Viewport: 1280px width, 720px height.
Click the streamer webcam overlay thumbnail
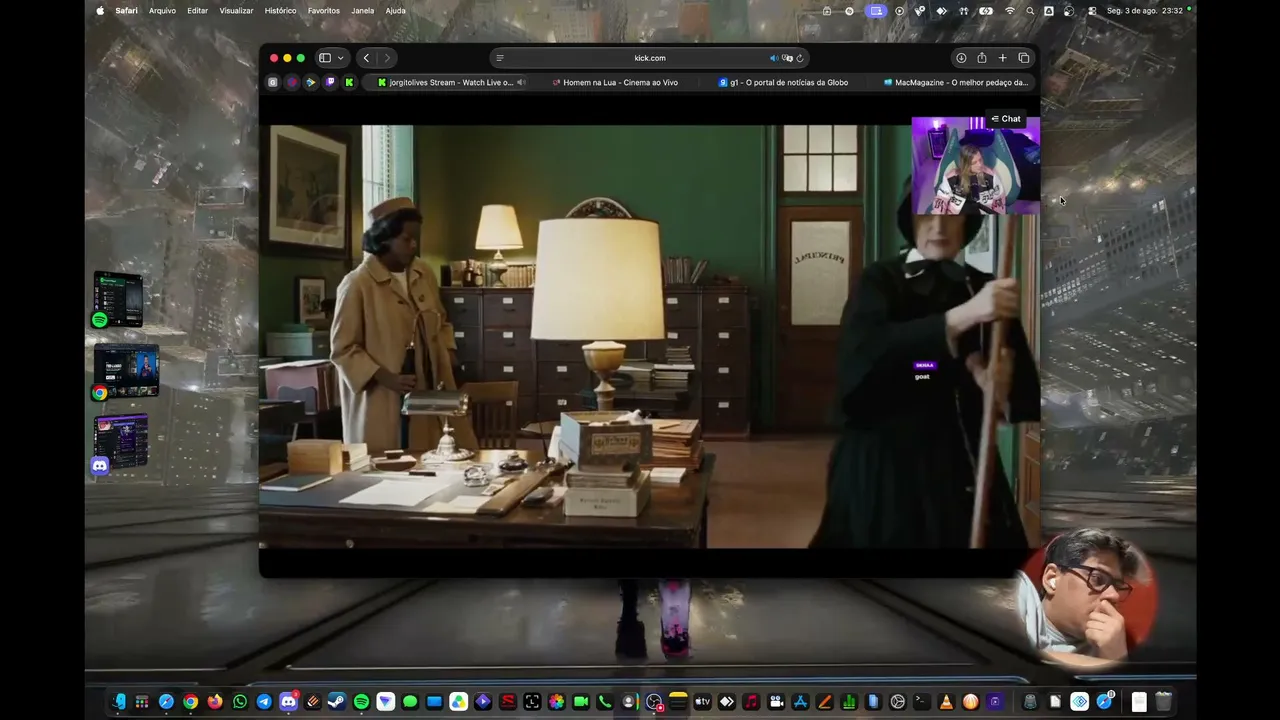coord(975,166)
